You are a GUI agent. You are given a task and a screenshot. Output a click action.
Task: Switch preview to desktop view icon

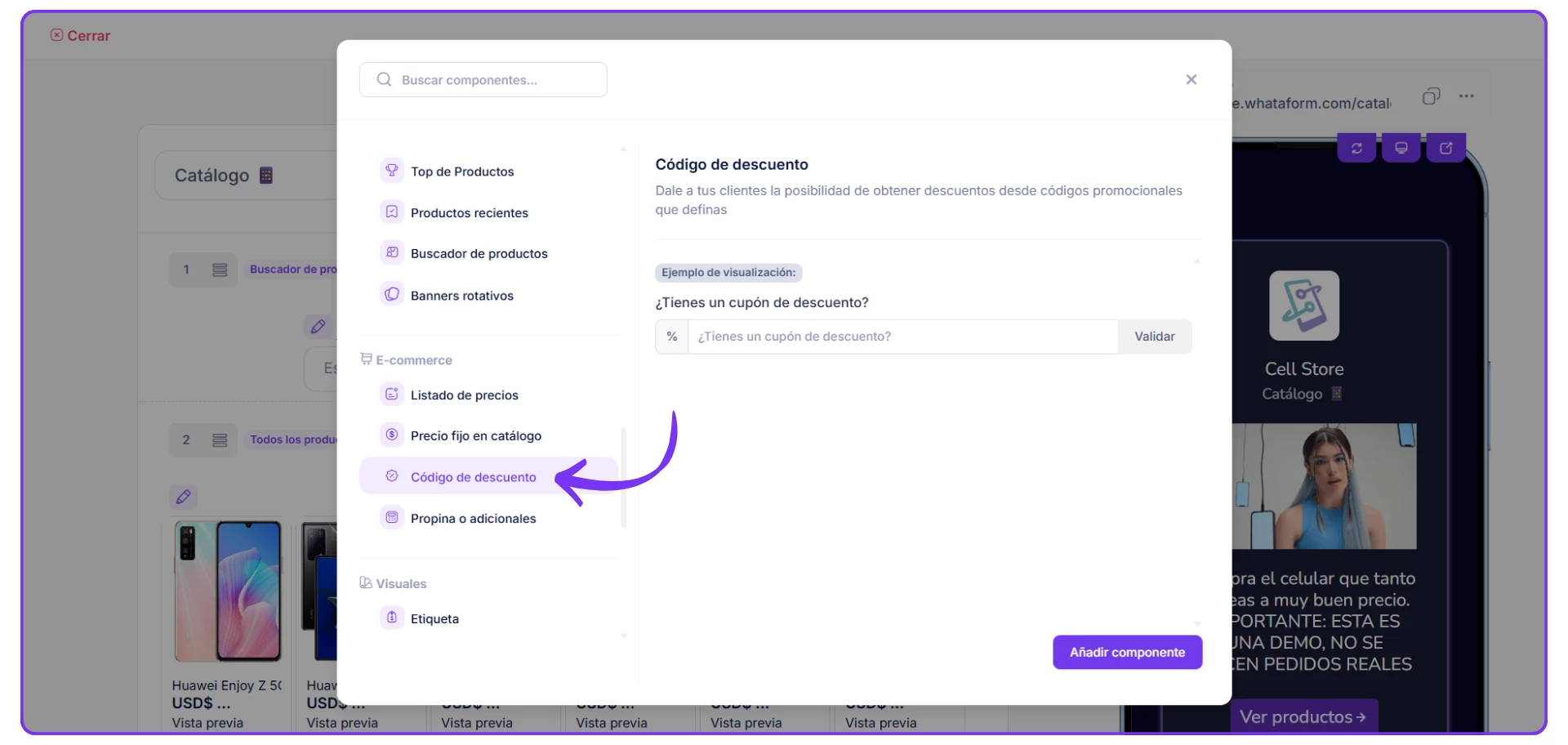[1401, 148]
